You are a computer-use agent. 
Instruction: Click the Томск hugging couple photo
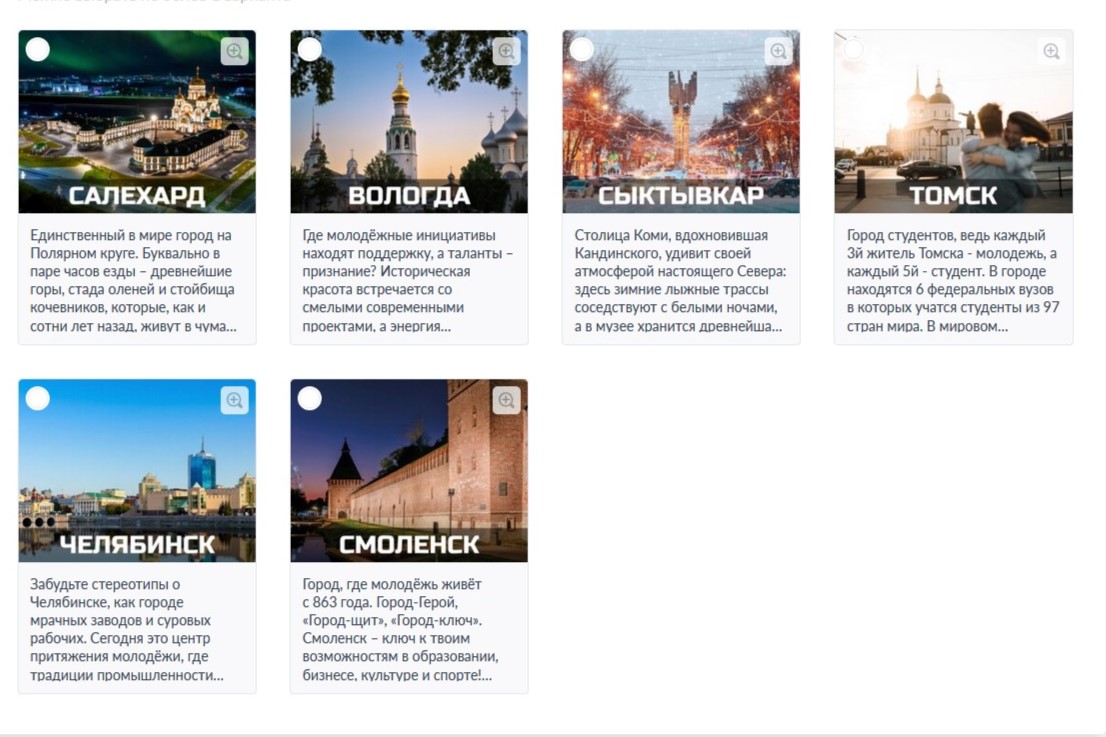pyautogui.click(x=954, y=121)
